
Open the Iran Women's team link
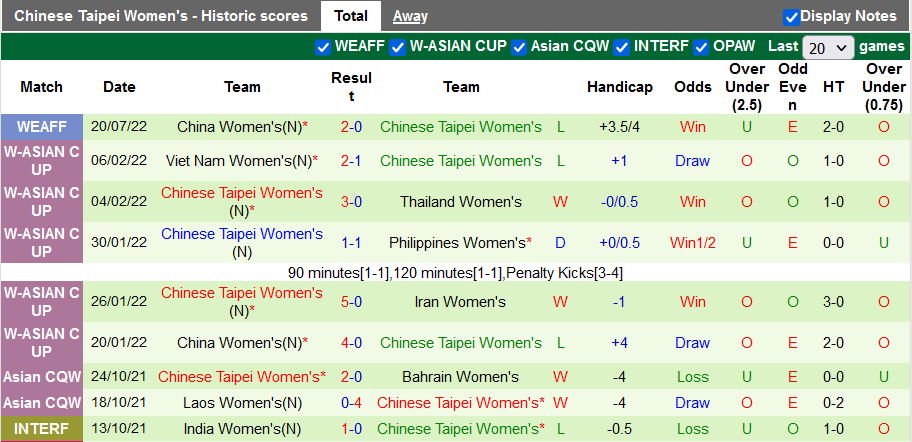tap(460, 302)
